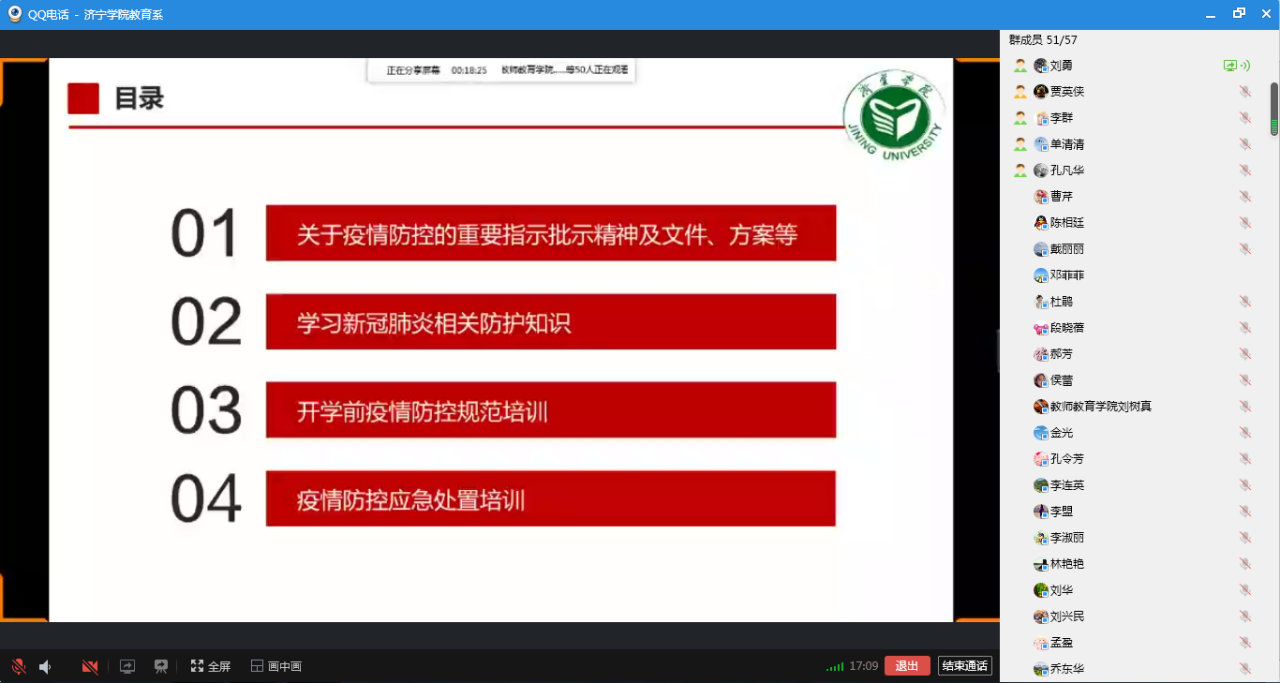This screenshot has height=683, width=1280.
Task: Click 刘勇's screen sharing indicator icon
Action: (x=1230, y=66)
